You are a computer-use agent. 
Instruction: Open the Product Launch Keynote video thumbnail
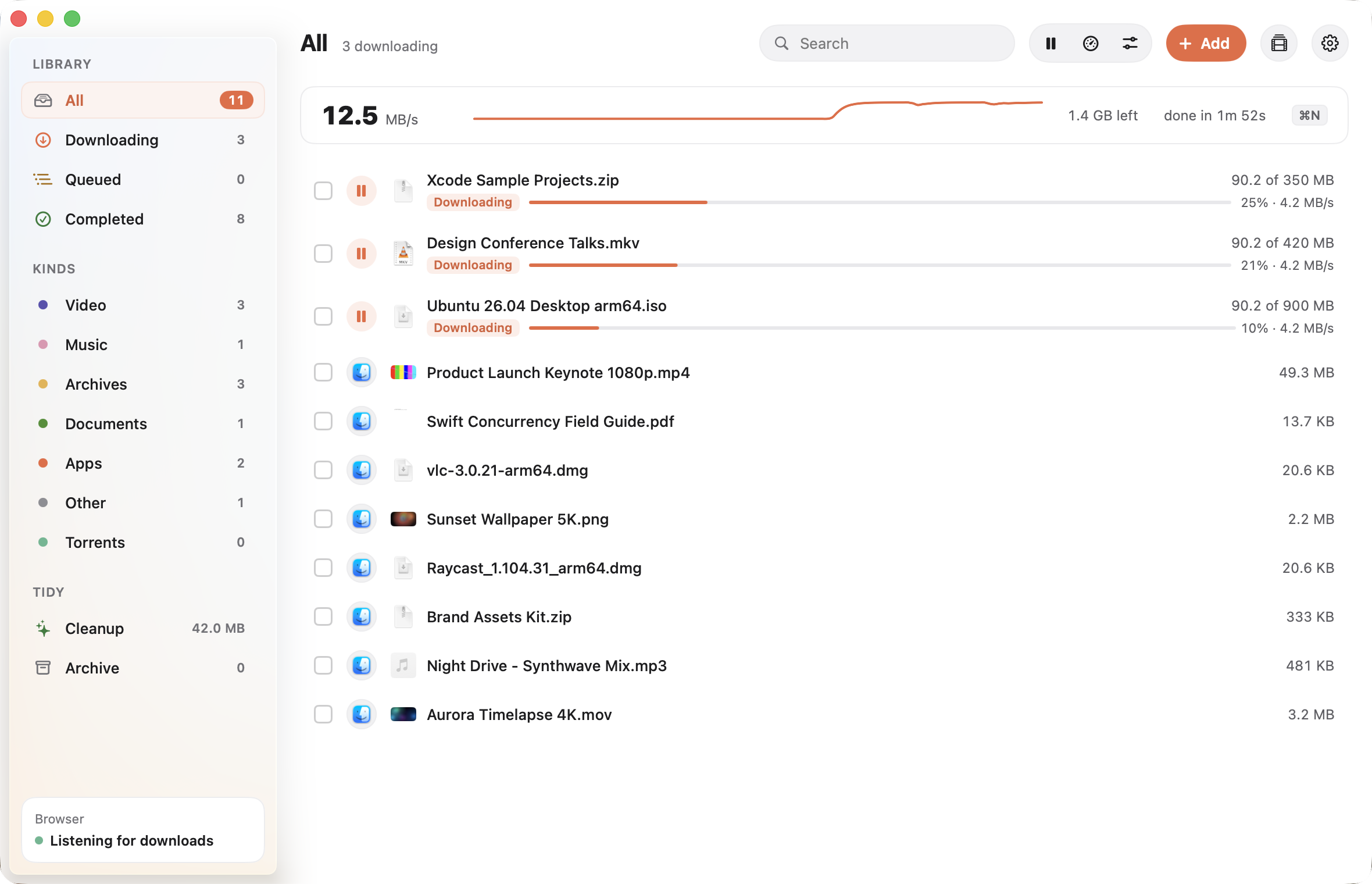click(403, 372)
